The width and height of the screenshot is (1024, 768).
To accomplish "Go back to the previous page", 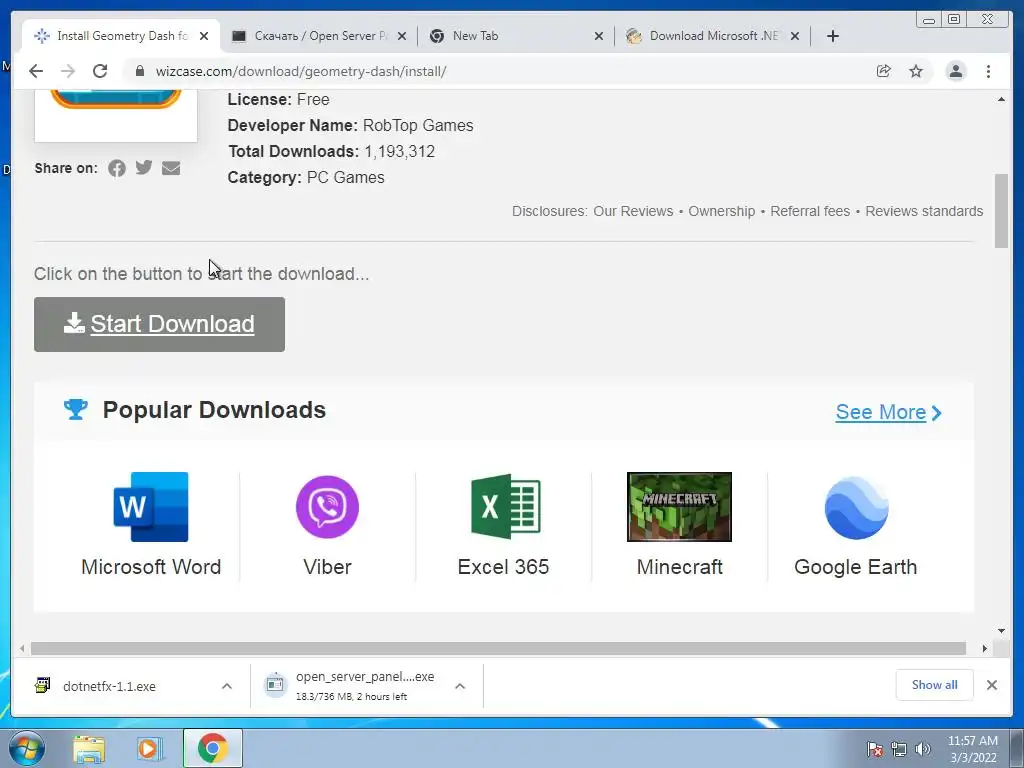I will click(36, 71).
